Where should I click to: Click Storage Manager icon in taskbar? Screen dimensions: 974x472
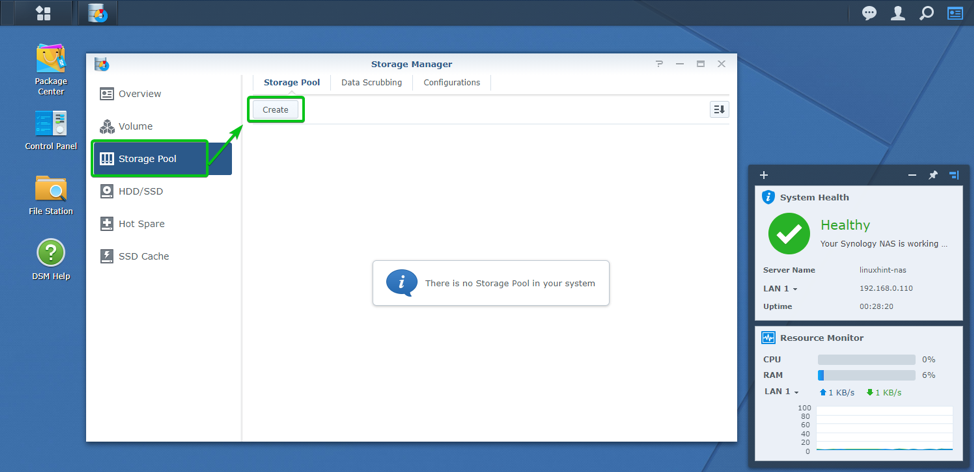click(98, 13)
